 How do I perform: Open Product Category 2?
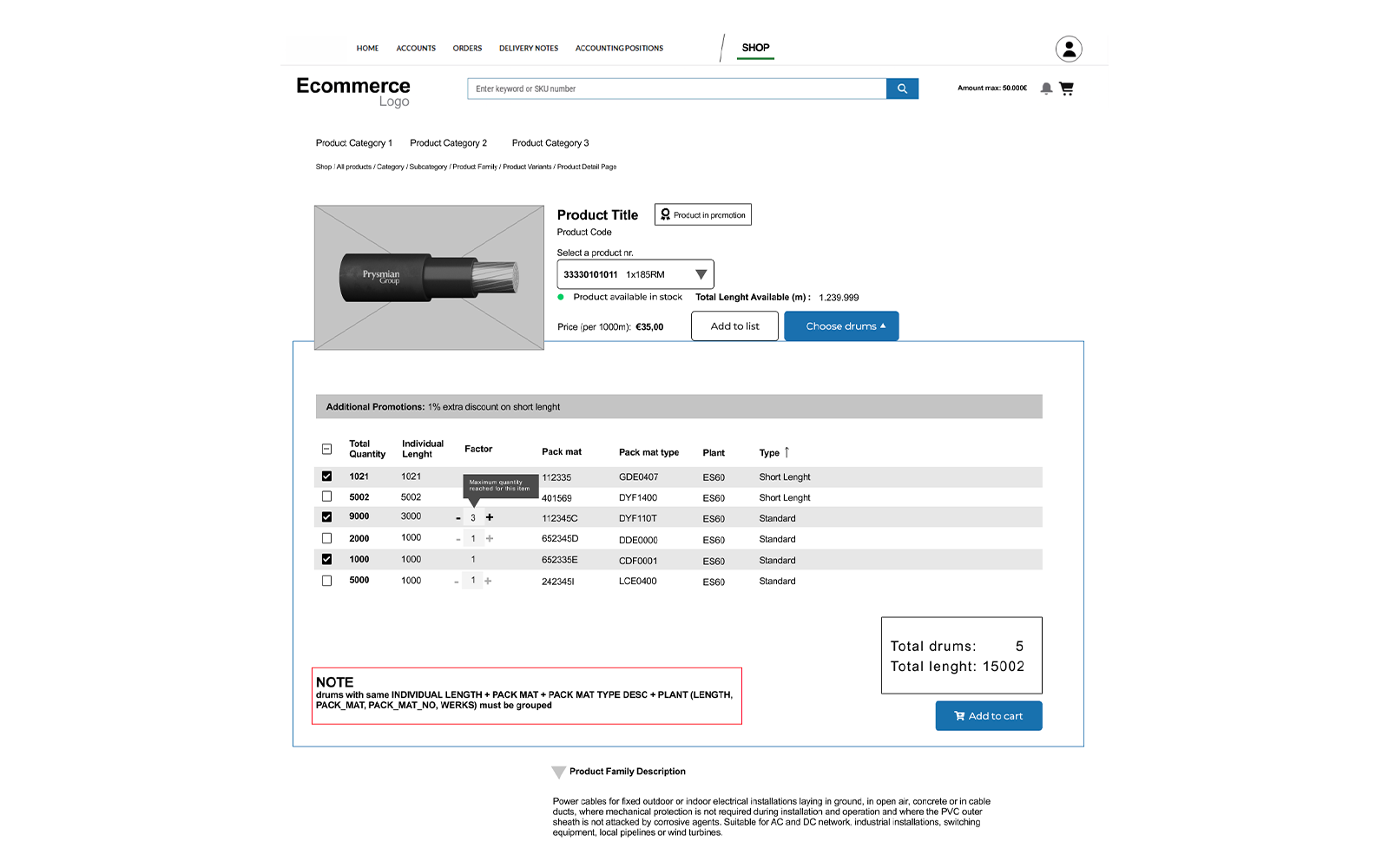click(x=449, y=143)
